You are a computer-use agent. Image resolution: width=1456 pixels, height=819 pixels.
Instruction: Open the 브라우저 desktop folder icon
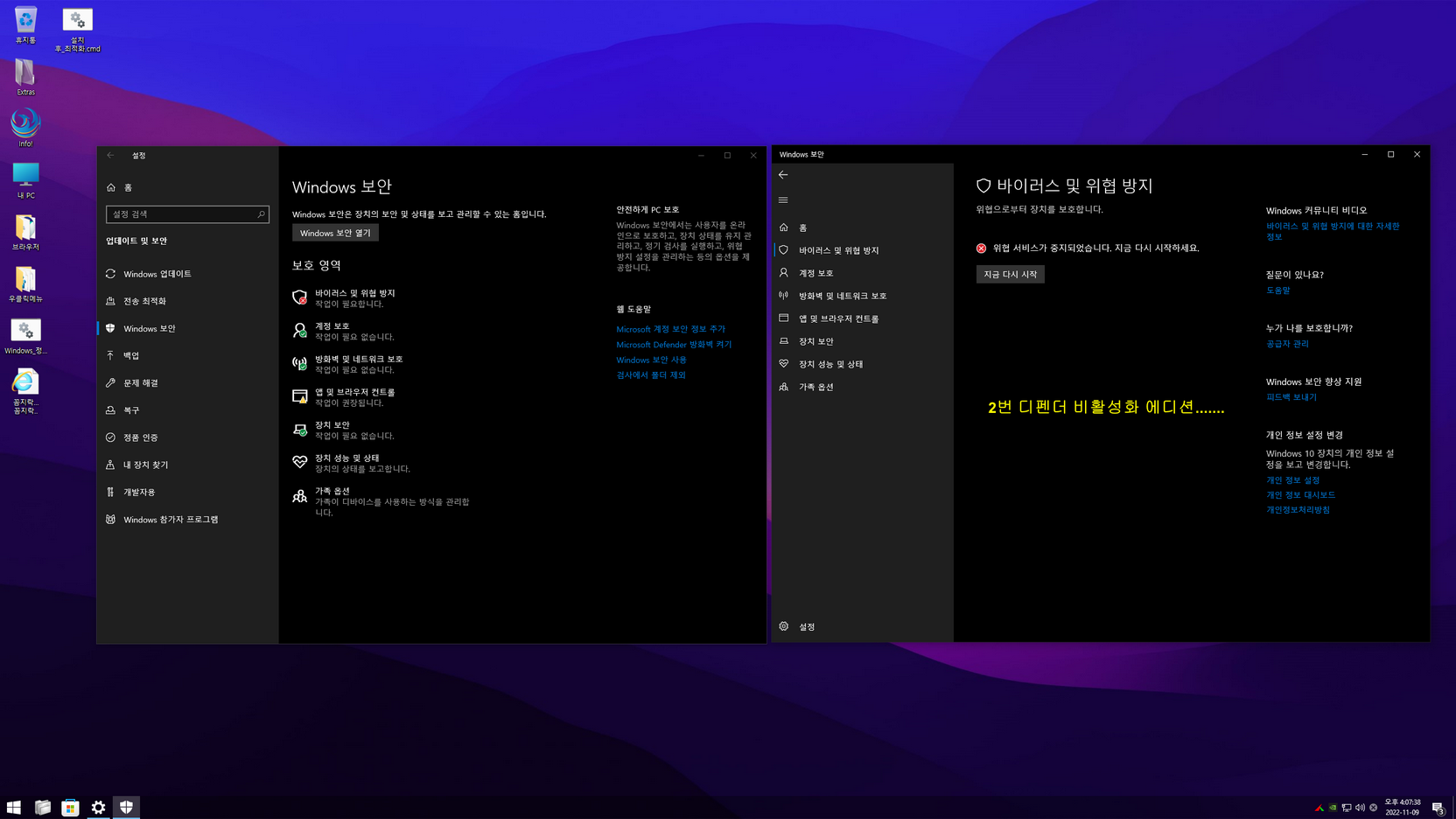pos(25,232)
